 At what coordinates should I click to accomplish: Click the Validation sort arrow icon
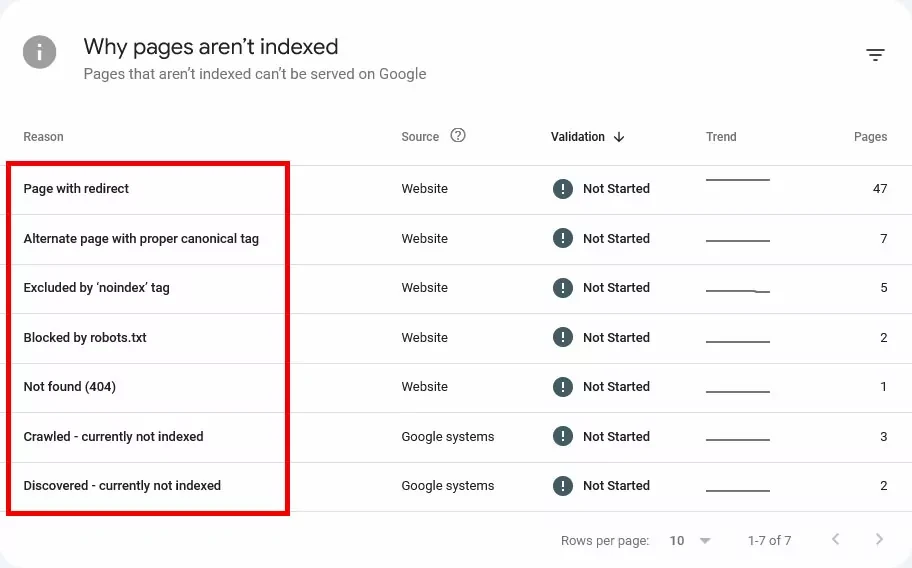coord(619,137)
